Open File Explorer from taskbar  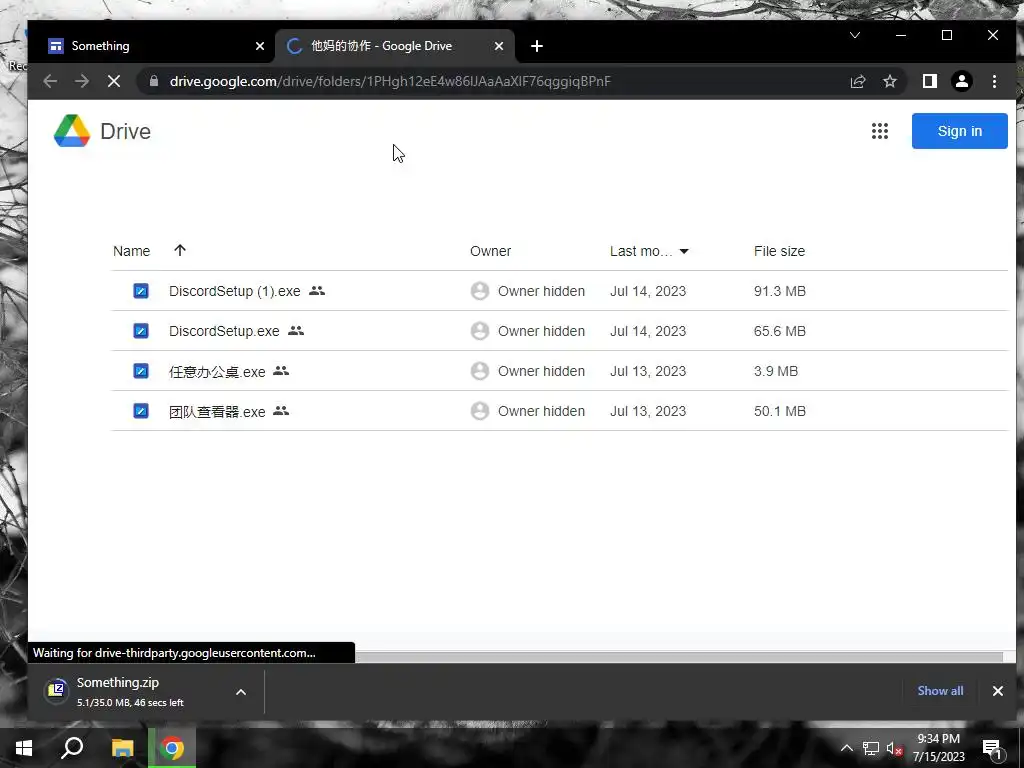click(x=122, y=748)
